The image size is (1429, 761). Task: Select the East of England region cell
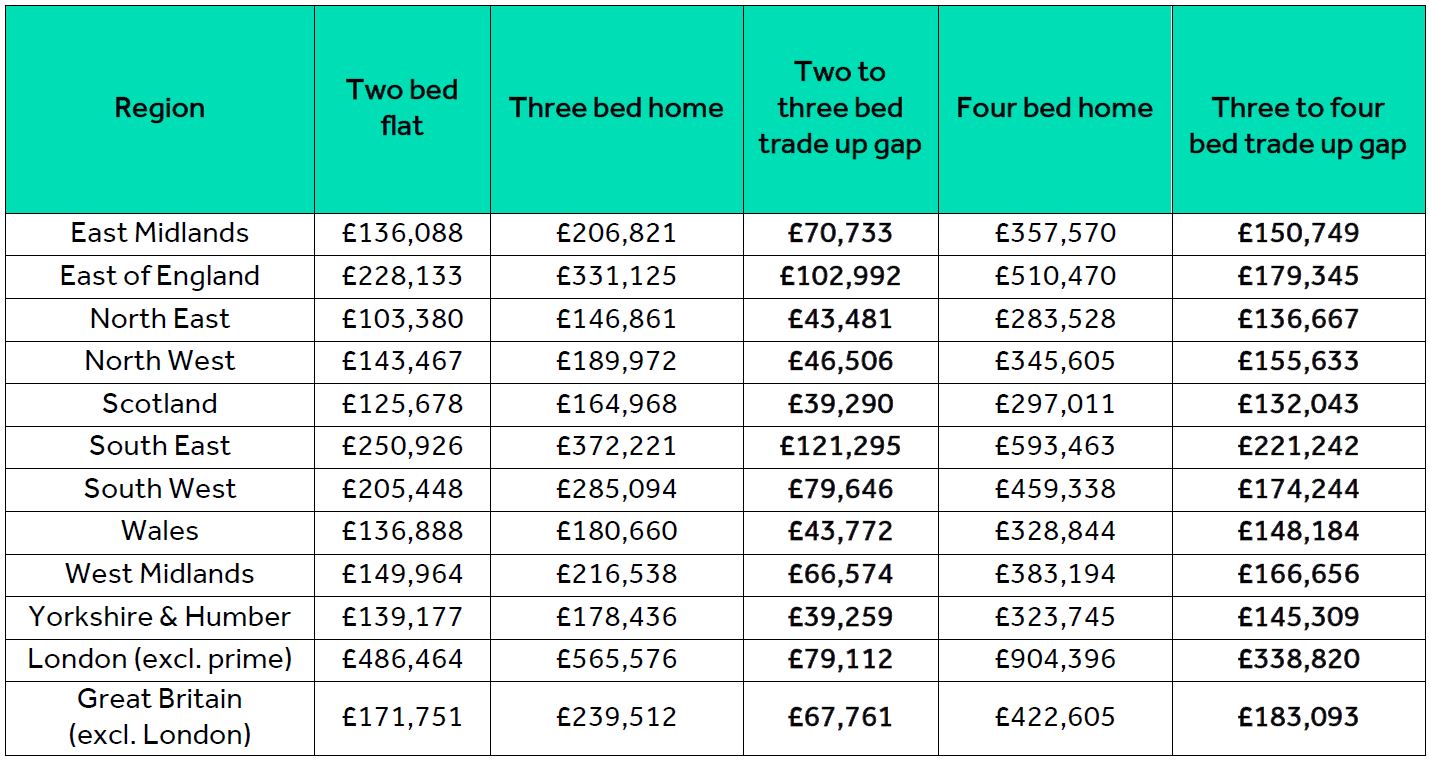pyautogui.click(x=160, y=277)
